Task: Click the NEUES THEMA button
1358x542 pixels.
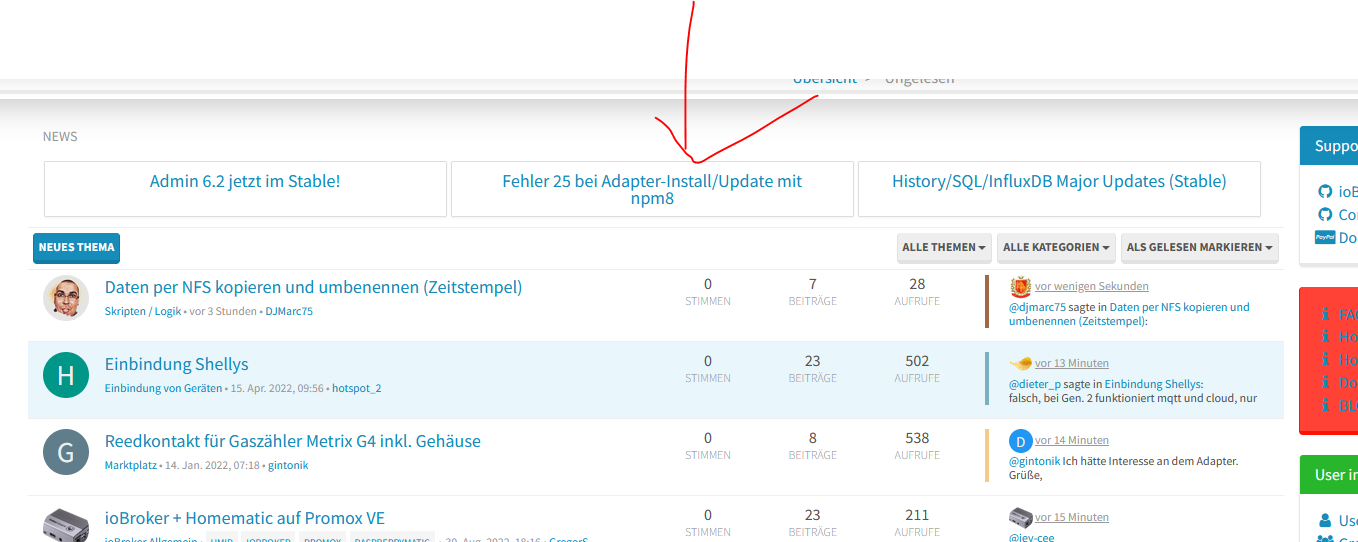Action: pyautogui.click(x=76, y=247)
